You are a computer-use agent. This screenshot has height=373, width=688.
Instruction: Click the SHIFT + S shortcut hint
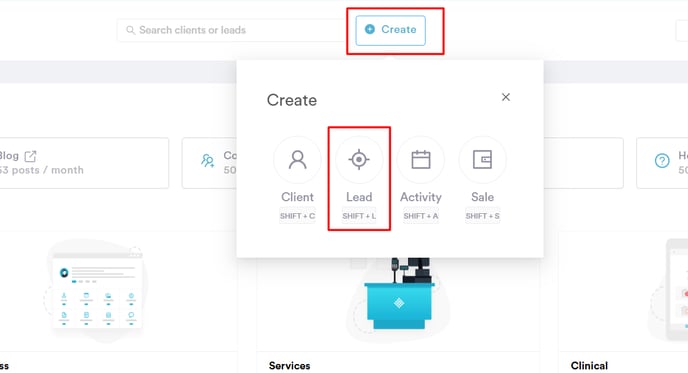(x=482, y=216)
